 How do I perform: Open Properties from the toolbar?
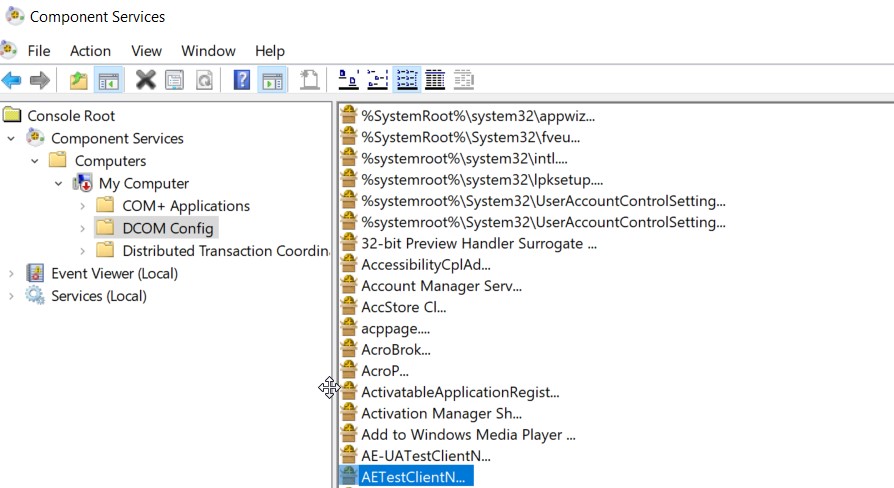(174, 80)
